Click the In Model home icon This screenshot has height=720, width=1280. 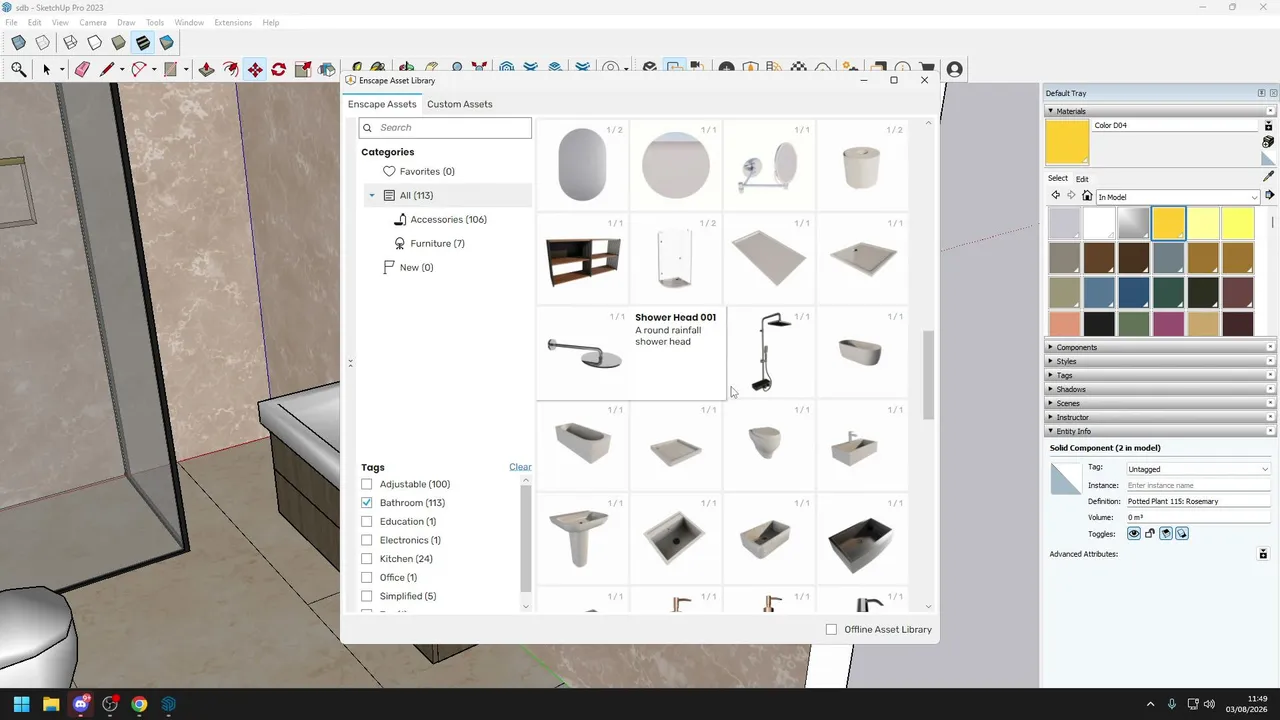pyautogui.click(x=1087, y=196)
